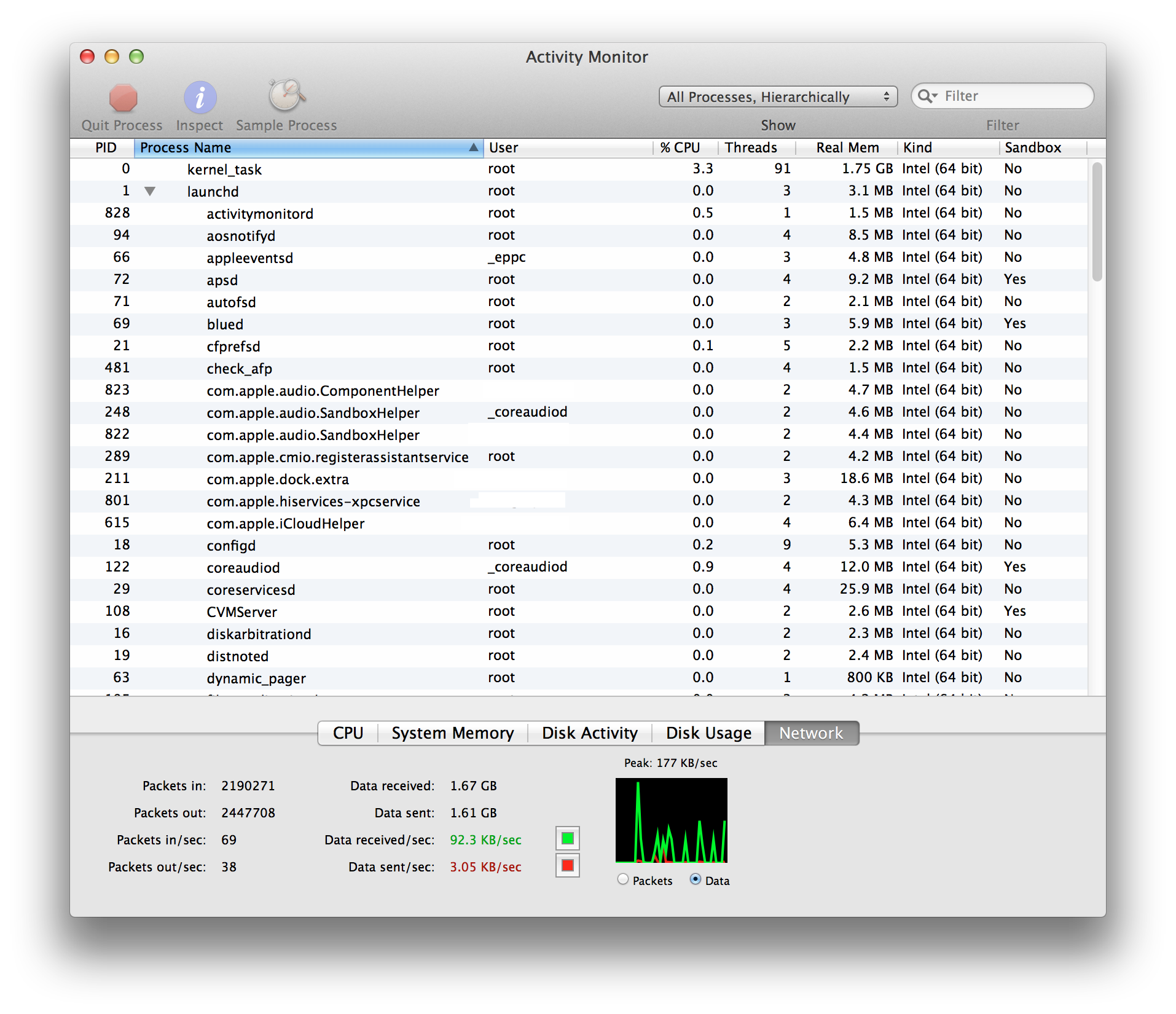Select the CVMServer process row
The height and width of the screenshot is (1014, 1176).
[579, 611]
